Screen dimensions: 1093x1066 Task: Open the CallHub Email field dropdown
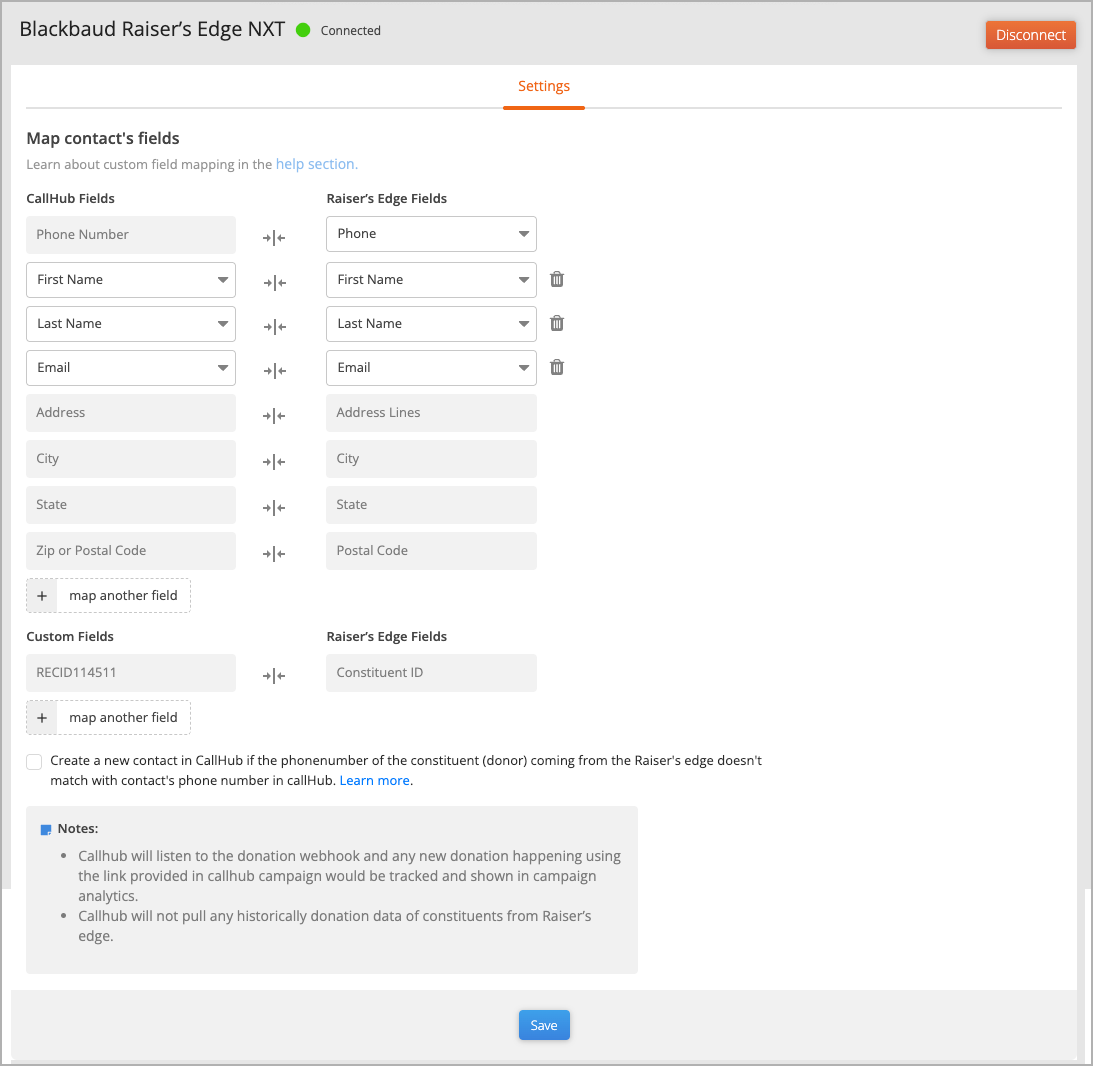[x=131, y=368]
